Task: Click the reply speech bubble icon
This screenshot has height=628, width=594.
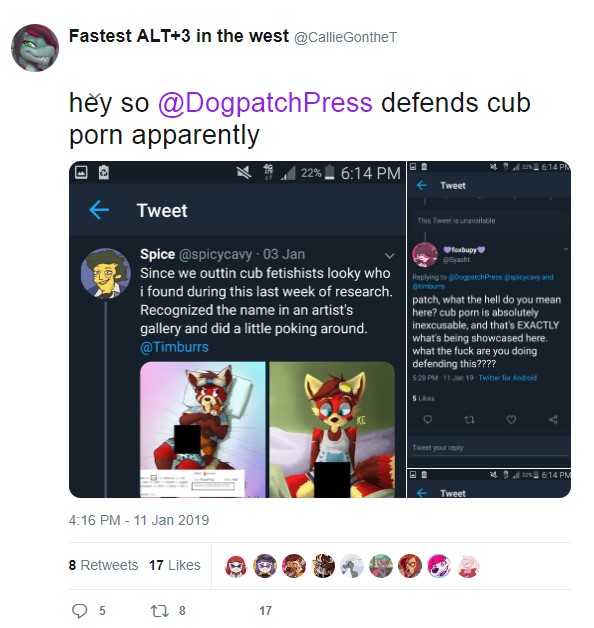Action: coord(79,611)
